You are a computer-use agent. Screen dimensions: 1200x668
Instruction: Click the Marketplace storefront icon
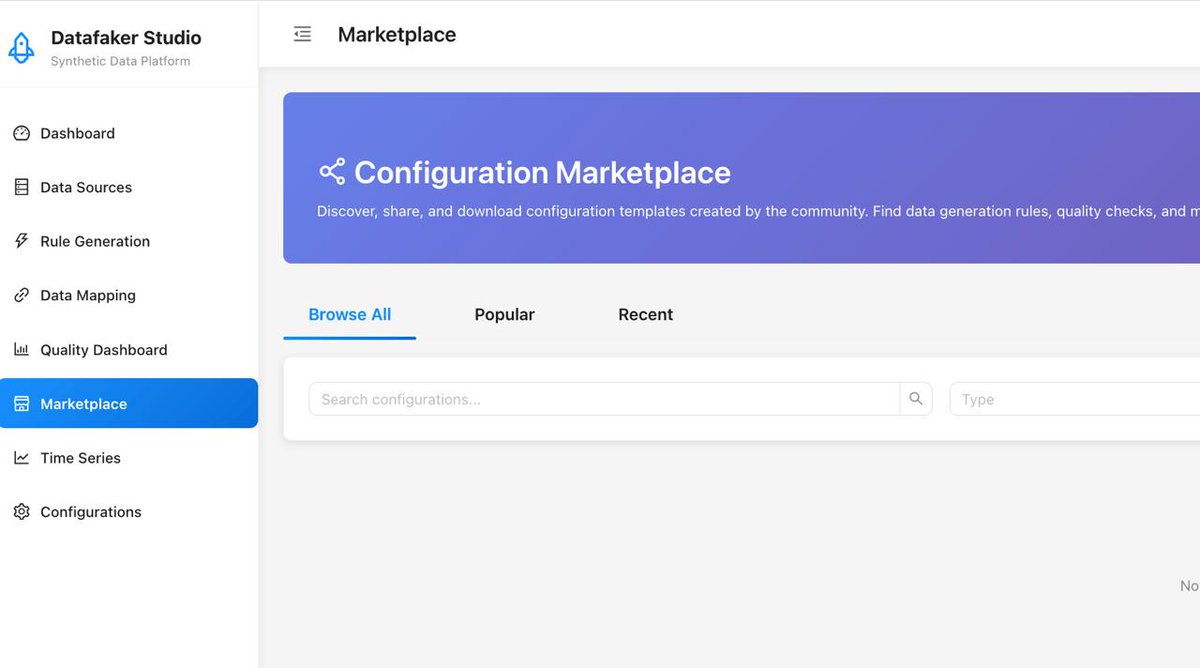[21, 403]
